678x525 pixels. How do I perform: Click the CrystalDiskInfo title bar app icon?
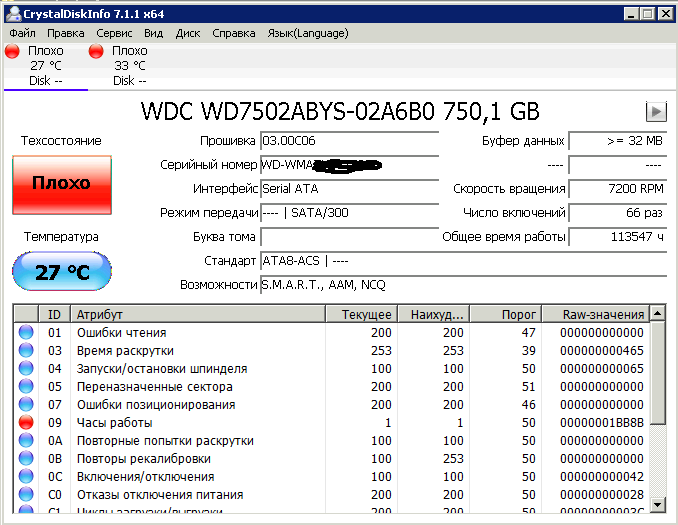pos(13,14)
